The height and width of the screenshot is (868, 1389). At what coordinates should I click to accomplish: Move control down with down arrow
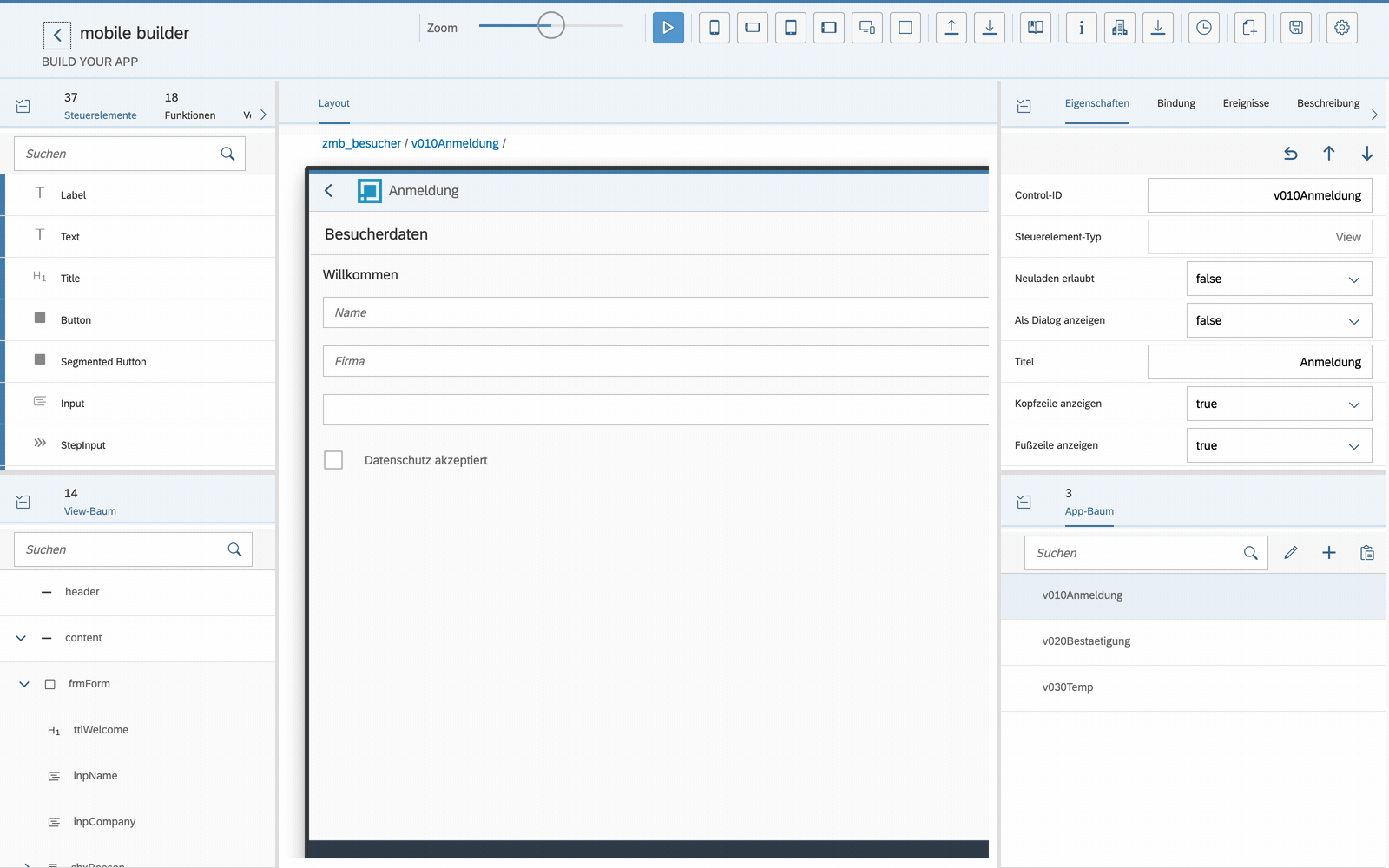click(x=1367, y=154)
